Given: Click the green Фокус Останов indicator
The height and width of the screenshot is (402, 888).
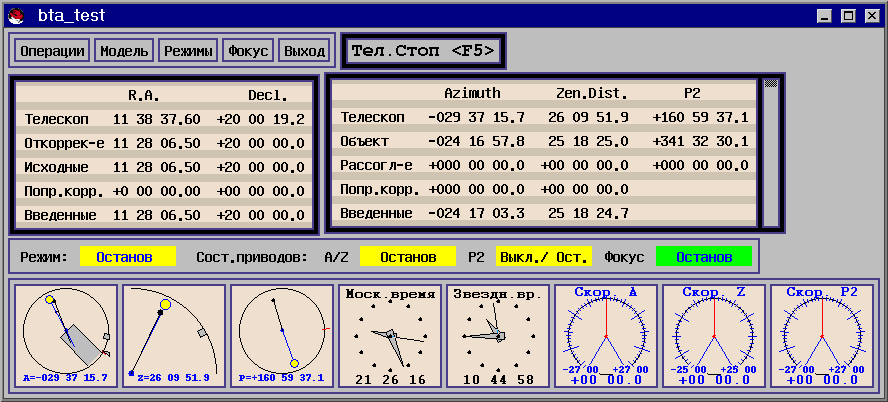Looking at the screenshot, I should tap(703, 257).
